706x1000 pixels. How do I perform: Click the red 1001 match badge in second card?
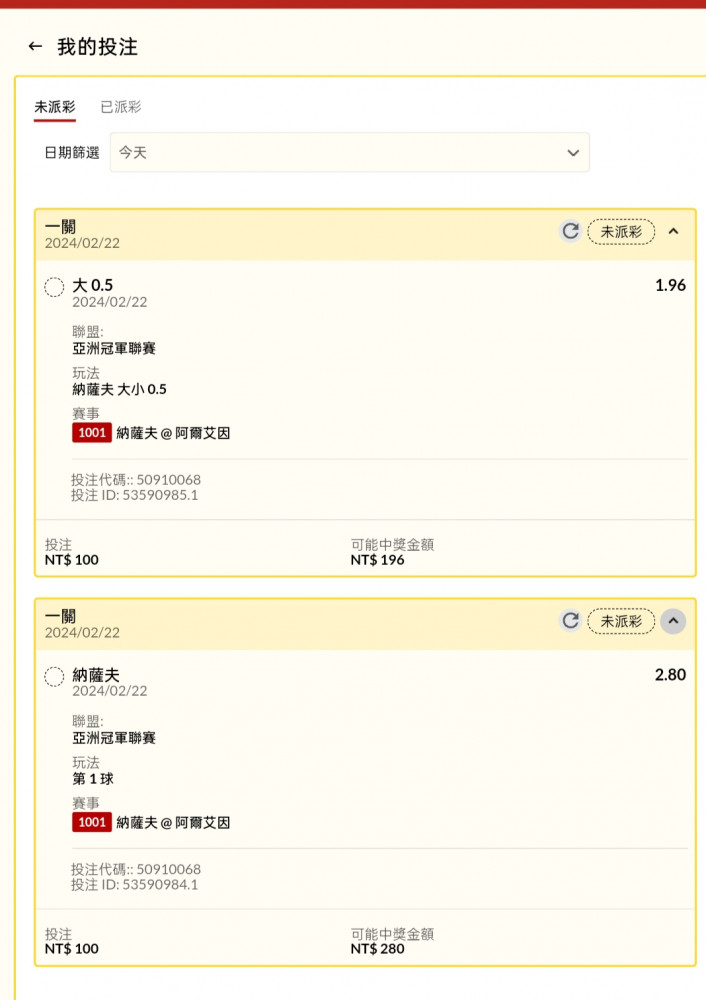[92, 823]
